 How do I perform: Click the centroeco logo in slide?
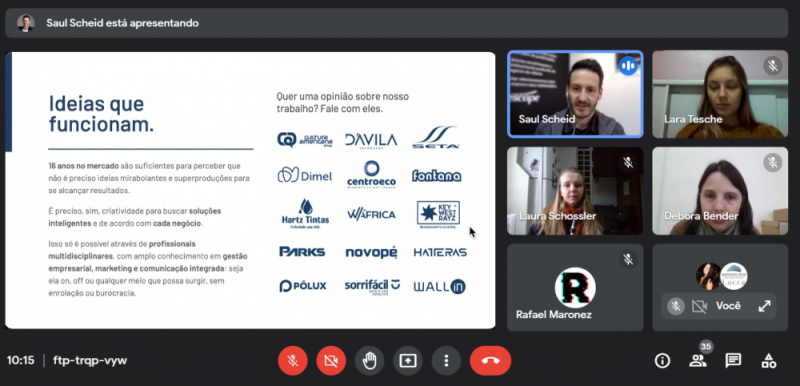(371, 174)
